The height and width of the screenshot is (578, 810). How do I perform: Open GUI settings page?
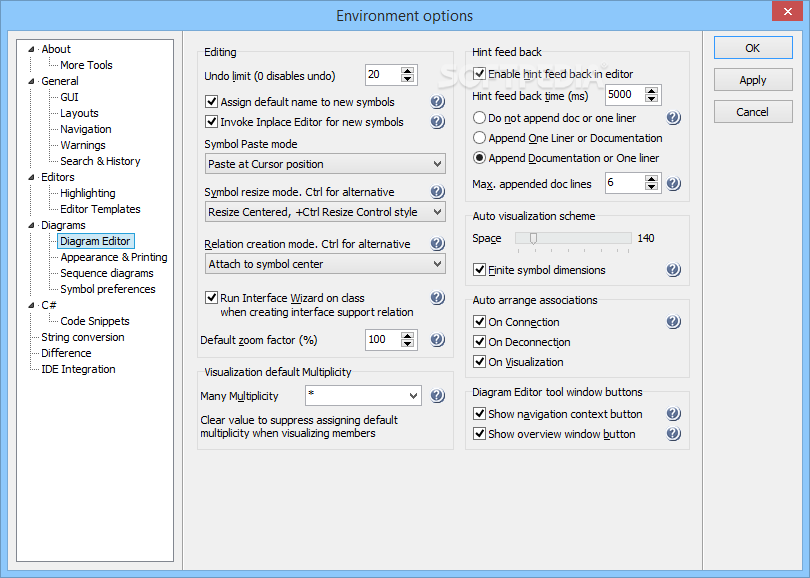[69, 97]
